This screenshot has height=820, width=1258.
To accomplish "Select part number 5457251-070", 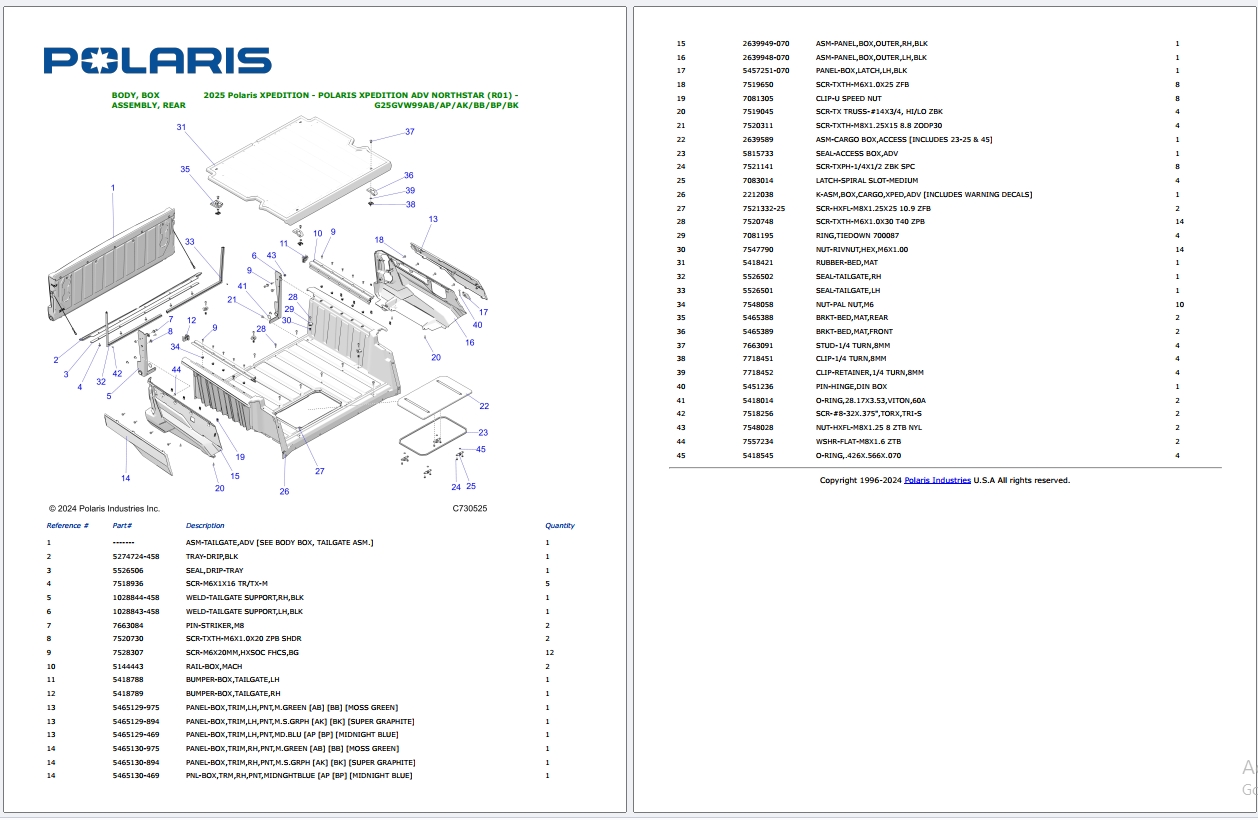I will click(x=766, y=71).
